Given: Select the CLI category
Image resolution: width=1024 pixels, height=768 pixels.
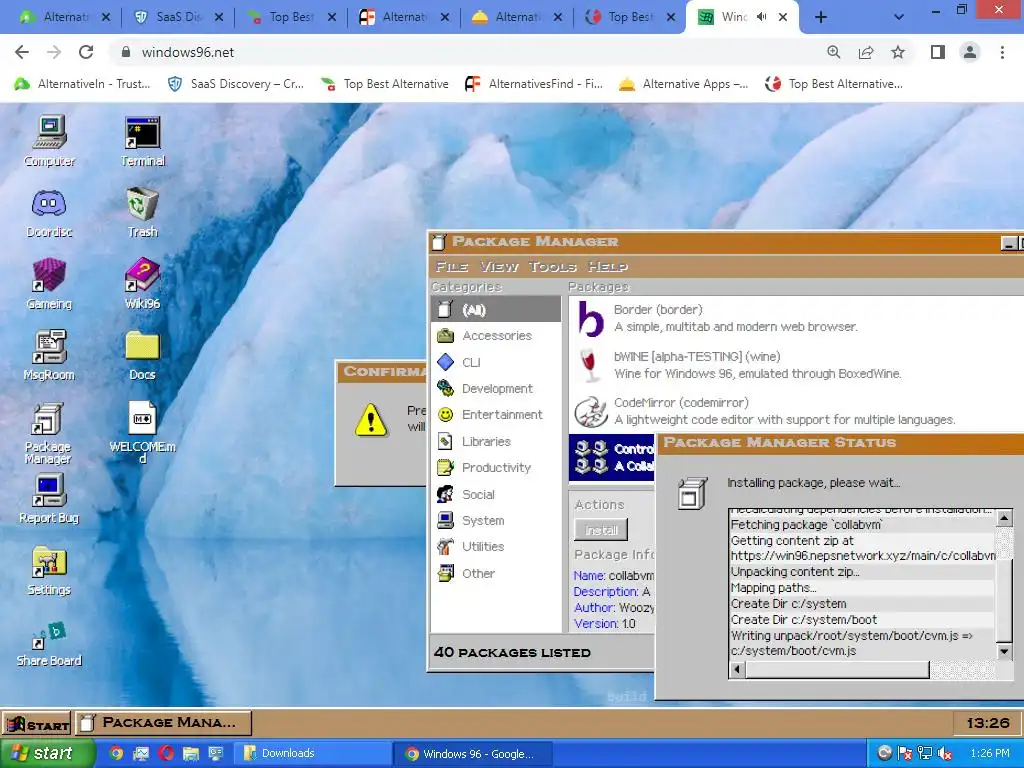Looking at the screenshot, I should pos(496,362).
